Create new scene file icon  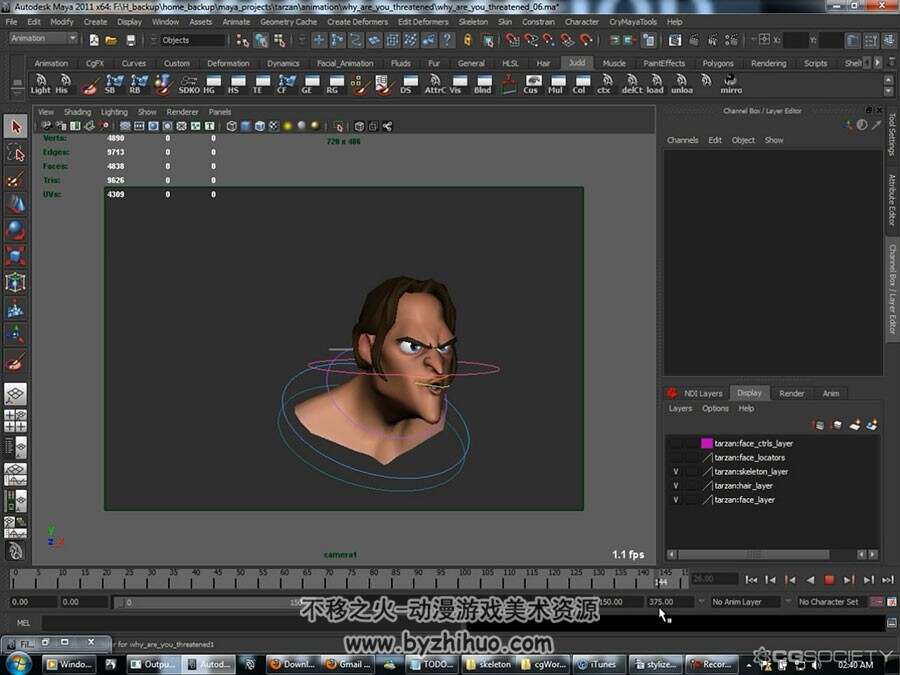pos(94,40)
